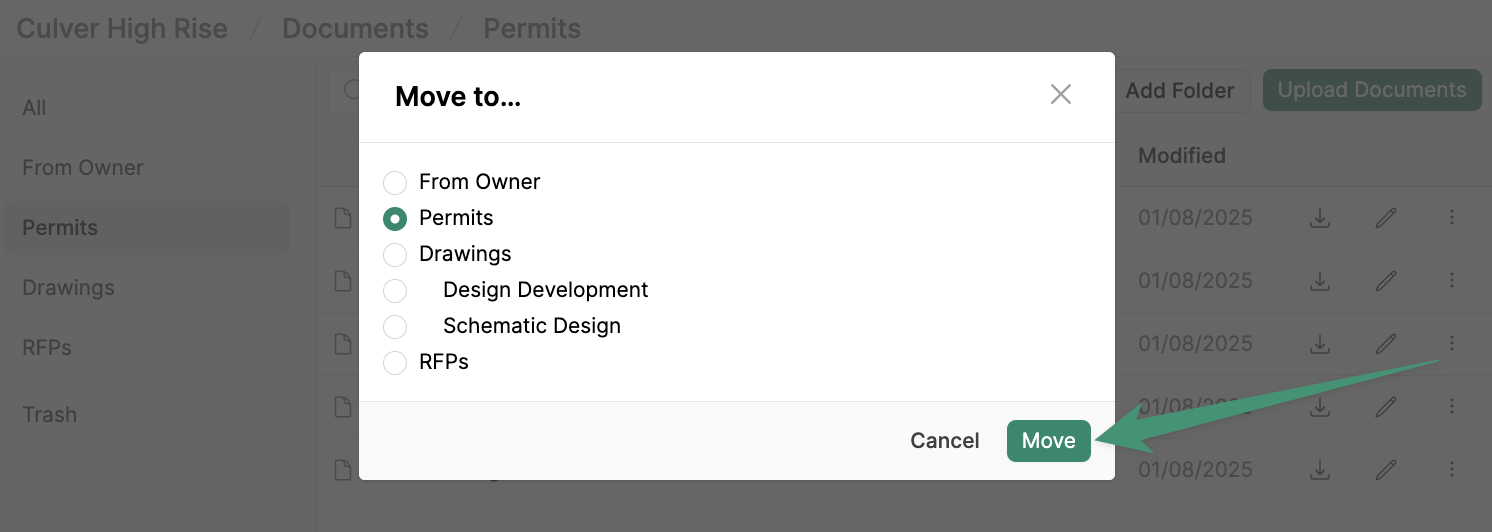Select Design Development as destination

395,290
